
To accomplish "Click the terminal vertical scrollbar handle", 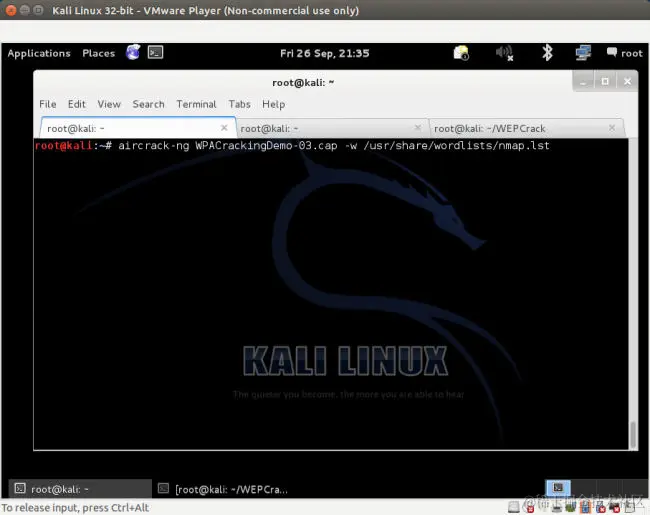I will tap(633, 434).
